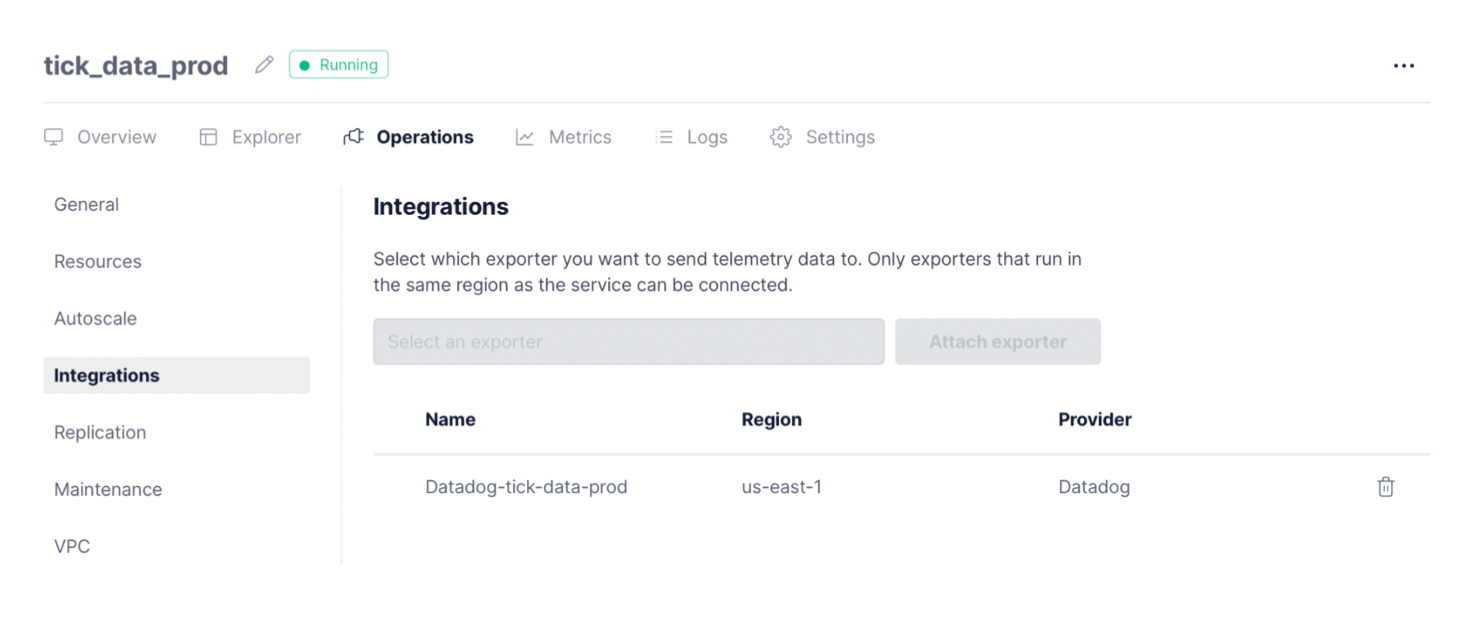Select Autoscale in the sidebar

click(96, 318)
